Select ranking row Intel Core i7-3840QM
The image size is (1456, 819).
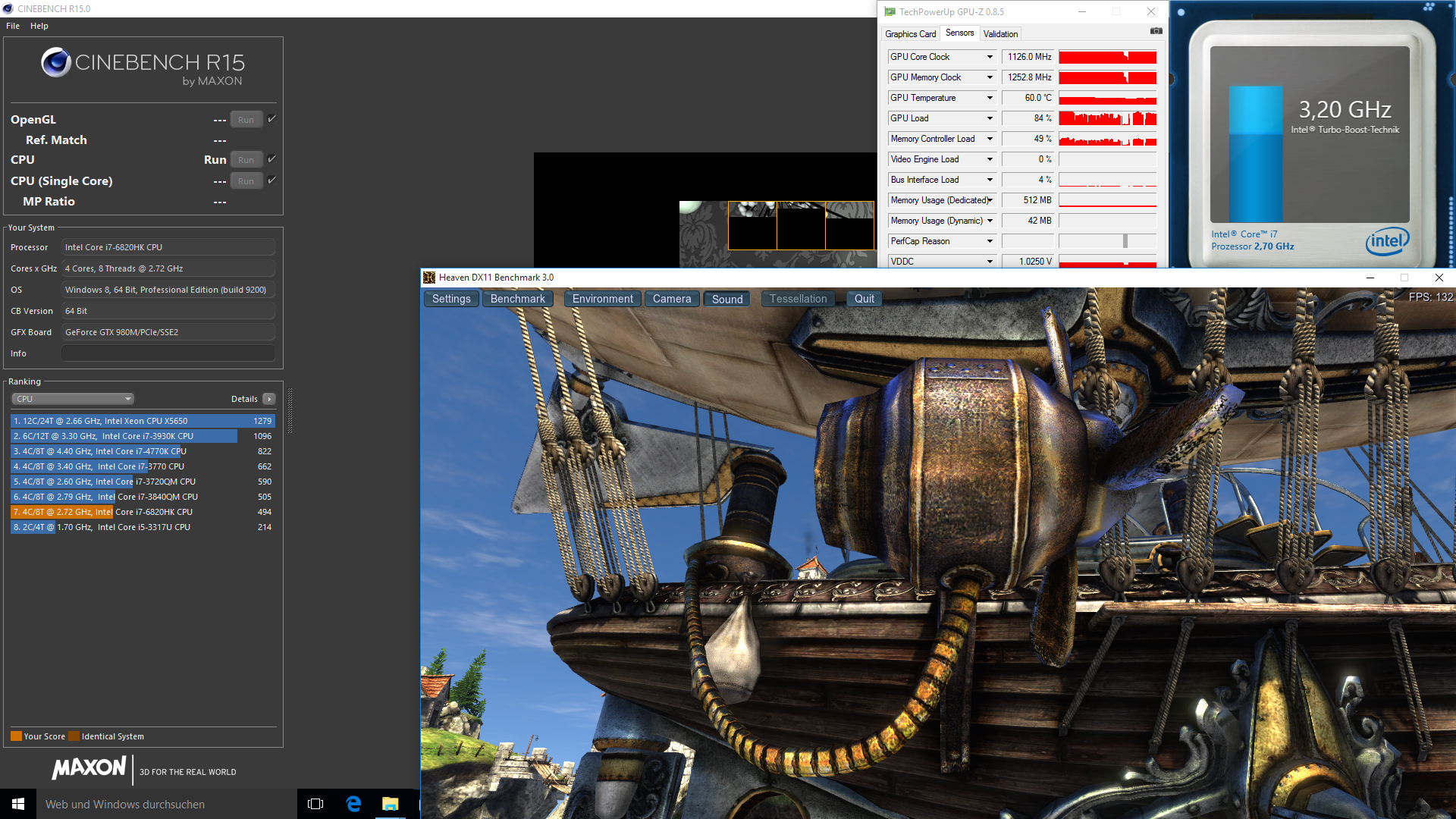[x=143, y=497]
